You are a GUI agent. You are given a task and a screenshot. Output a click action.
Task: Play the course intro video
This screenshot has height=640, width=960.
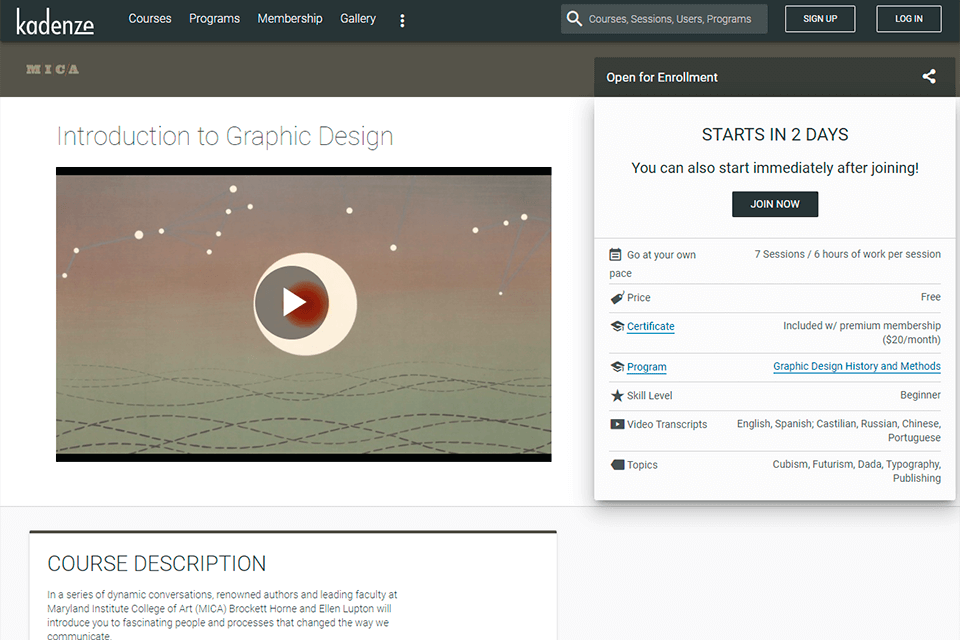tap(293, 302)
